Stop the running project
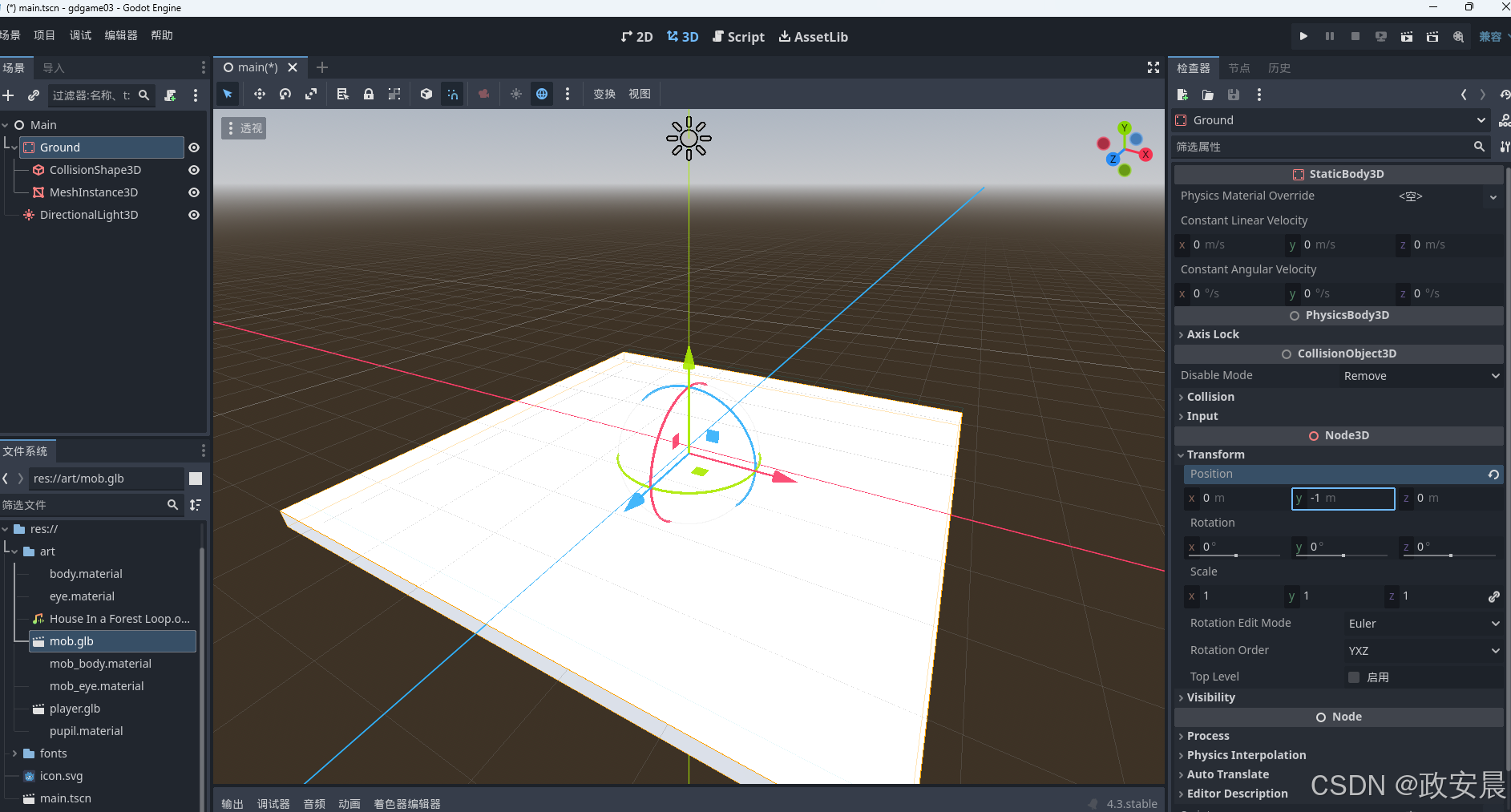Viewport: 1511px width, 812px height. coord(1355,36)
